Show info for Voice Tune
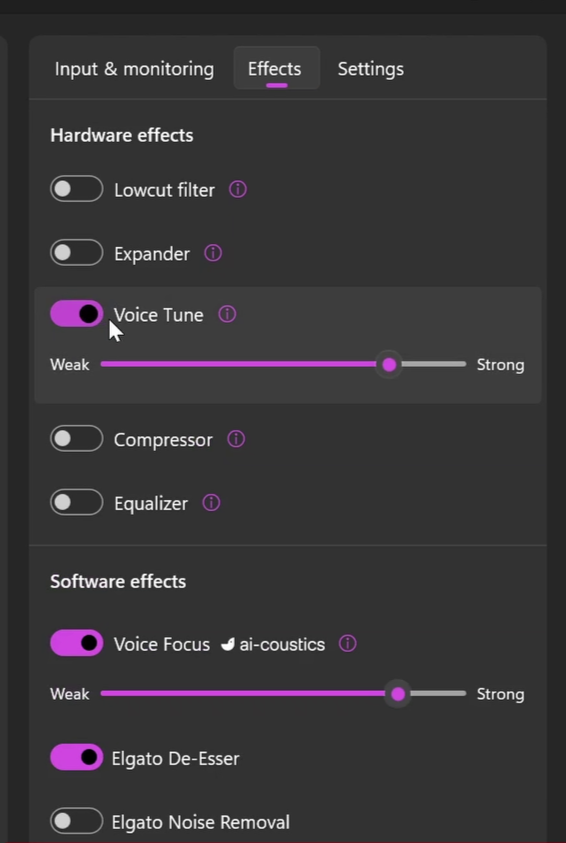The height and width of the screenshot is (843, 566). tap(227, 314)
